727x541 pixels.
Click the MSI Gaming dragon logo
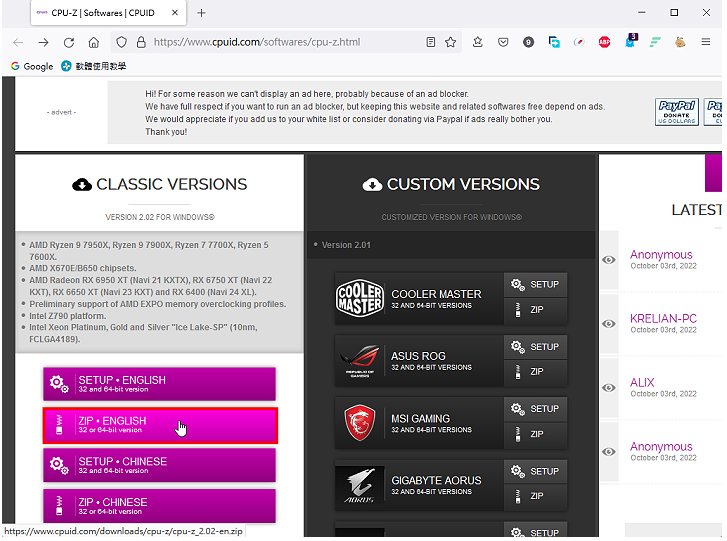[x=360, y=423]
